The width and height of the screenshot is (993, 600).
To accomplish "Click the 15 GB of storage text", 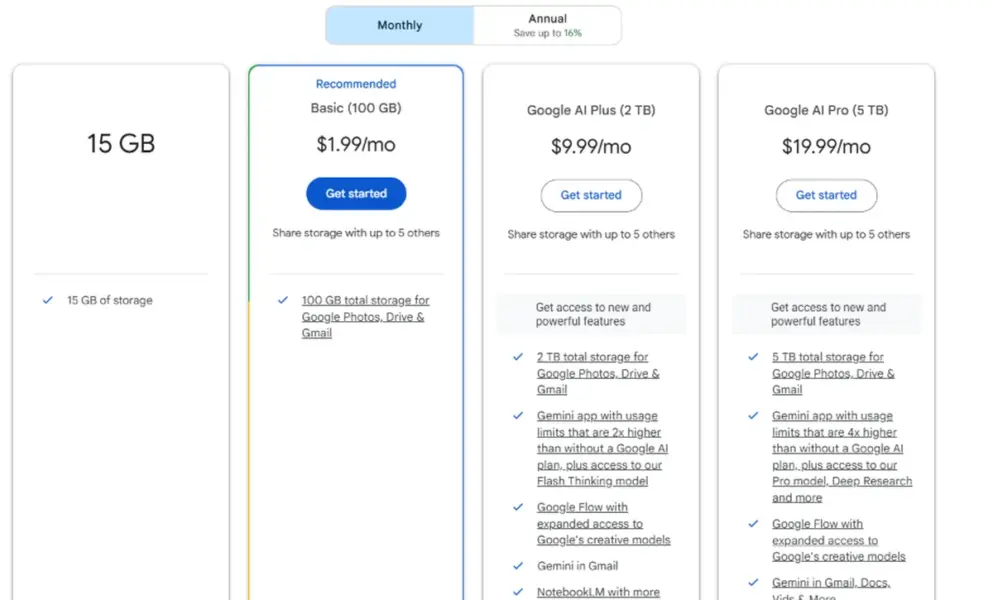I will [110, 300].
